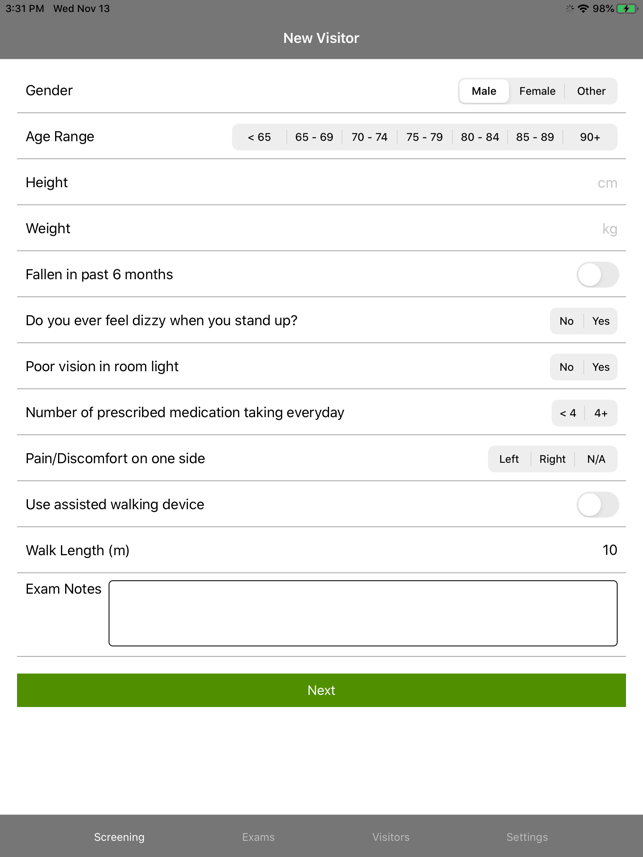Answer Yes to feeling dizzy when standing
Viewport: 643px width, 857px height.
click(x=601, y=321)
